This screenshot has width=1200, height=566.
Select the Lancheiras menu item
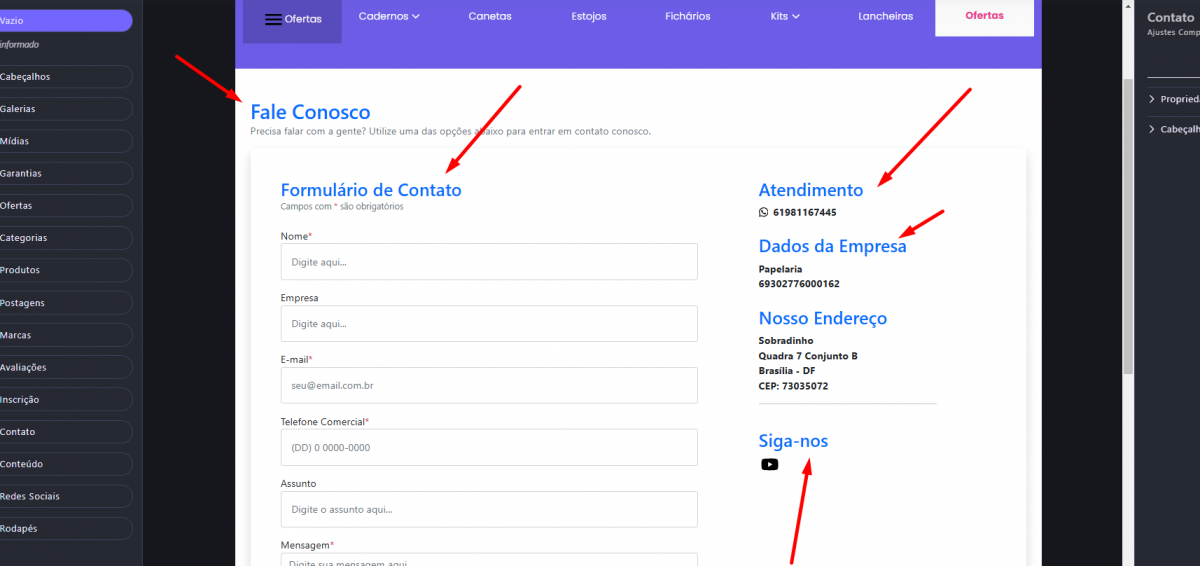[885, 16]
